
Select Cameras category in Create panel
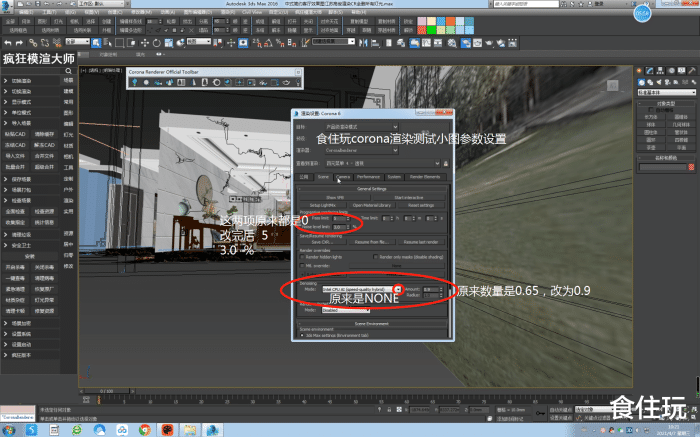coord(667,82)
